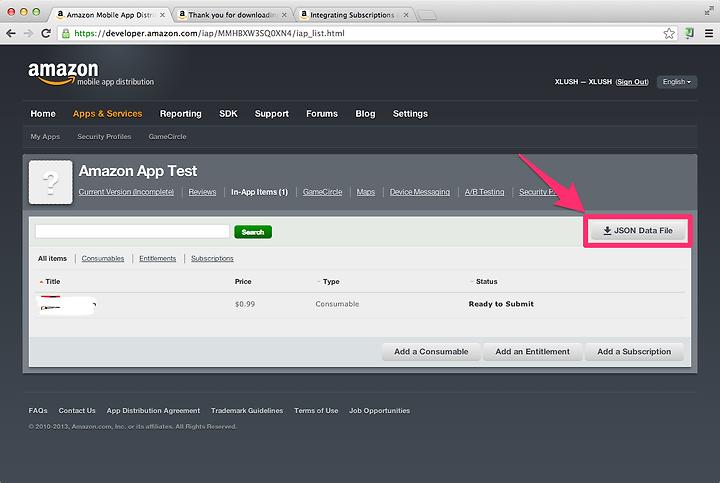Viewport: 720px width, 483px height.
Task: Download the JSON Data File
Action: 638,230
